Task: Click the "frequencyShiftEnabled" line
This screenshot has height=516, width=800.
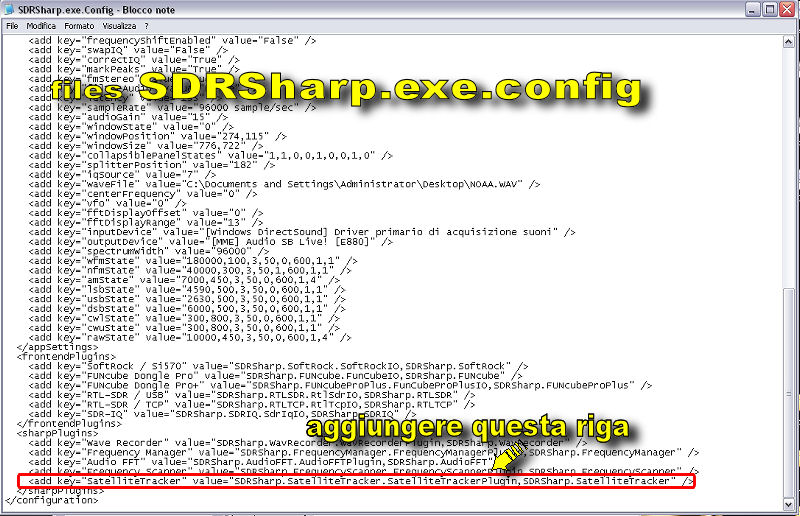Action: tap(172, 40)
